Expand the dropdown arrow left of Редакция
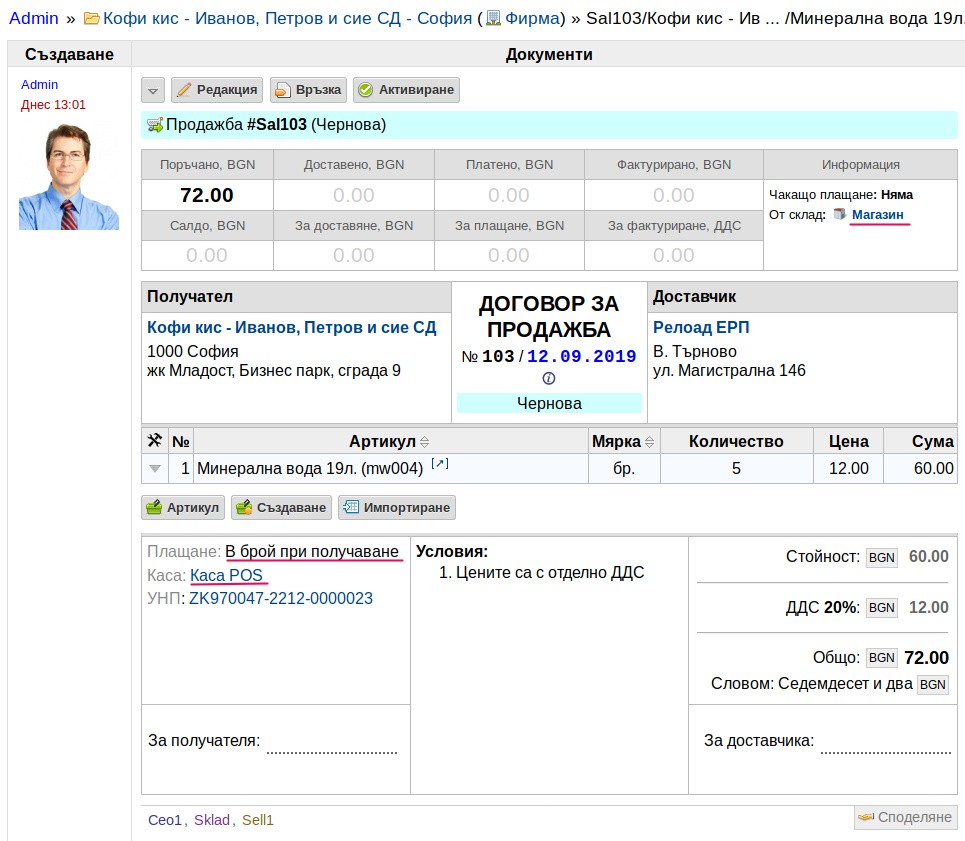 (x=153, y=90)
